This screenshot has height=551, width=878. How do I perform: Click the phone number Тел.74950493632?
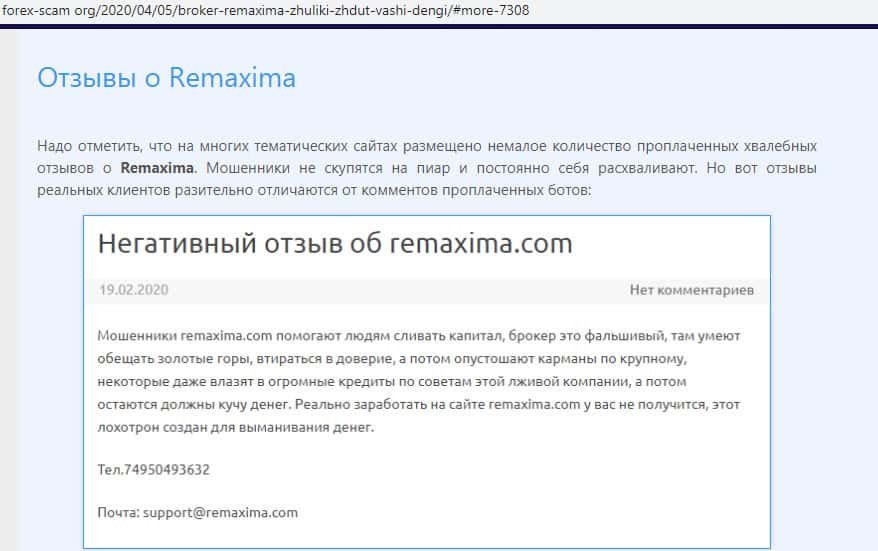(x=153, y=469)
